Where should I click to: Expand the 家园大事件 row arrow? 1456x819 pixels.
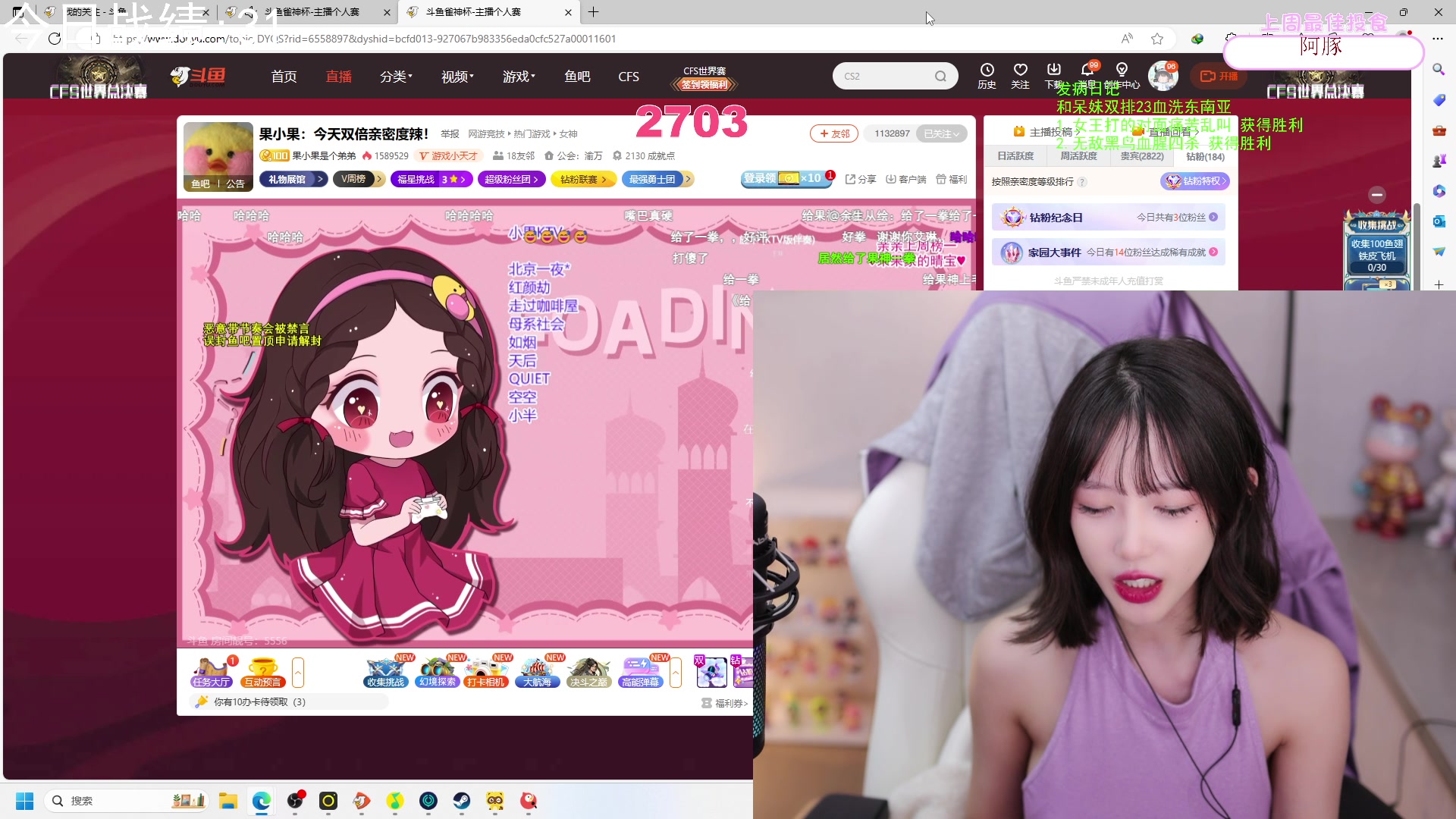pyautogui.click(x=1213, y=252)
